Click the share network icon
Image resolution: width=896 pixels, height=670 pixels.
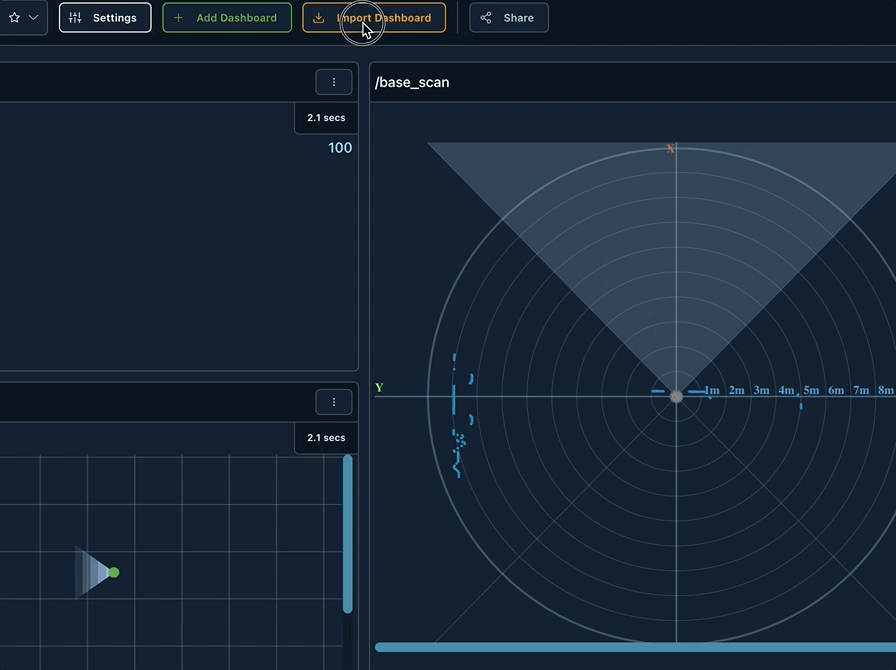click(486, 18)
